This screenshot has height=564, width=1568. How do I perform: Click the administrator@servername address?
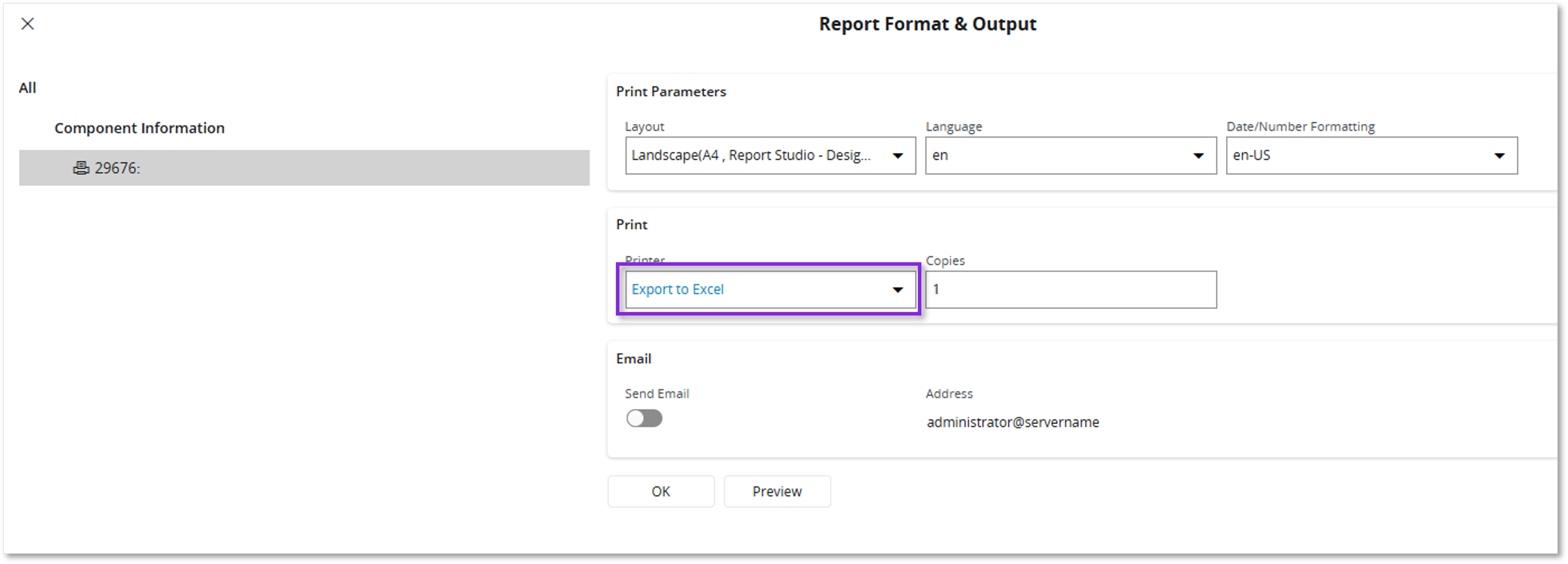click(x=1012, y=422)
